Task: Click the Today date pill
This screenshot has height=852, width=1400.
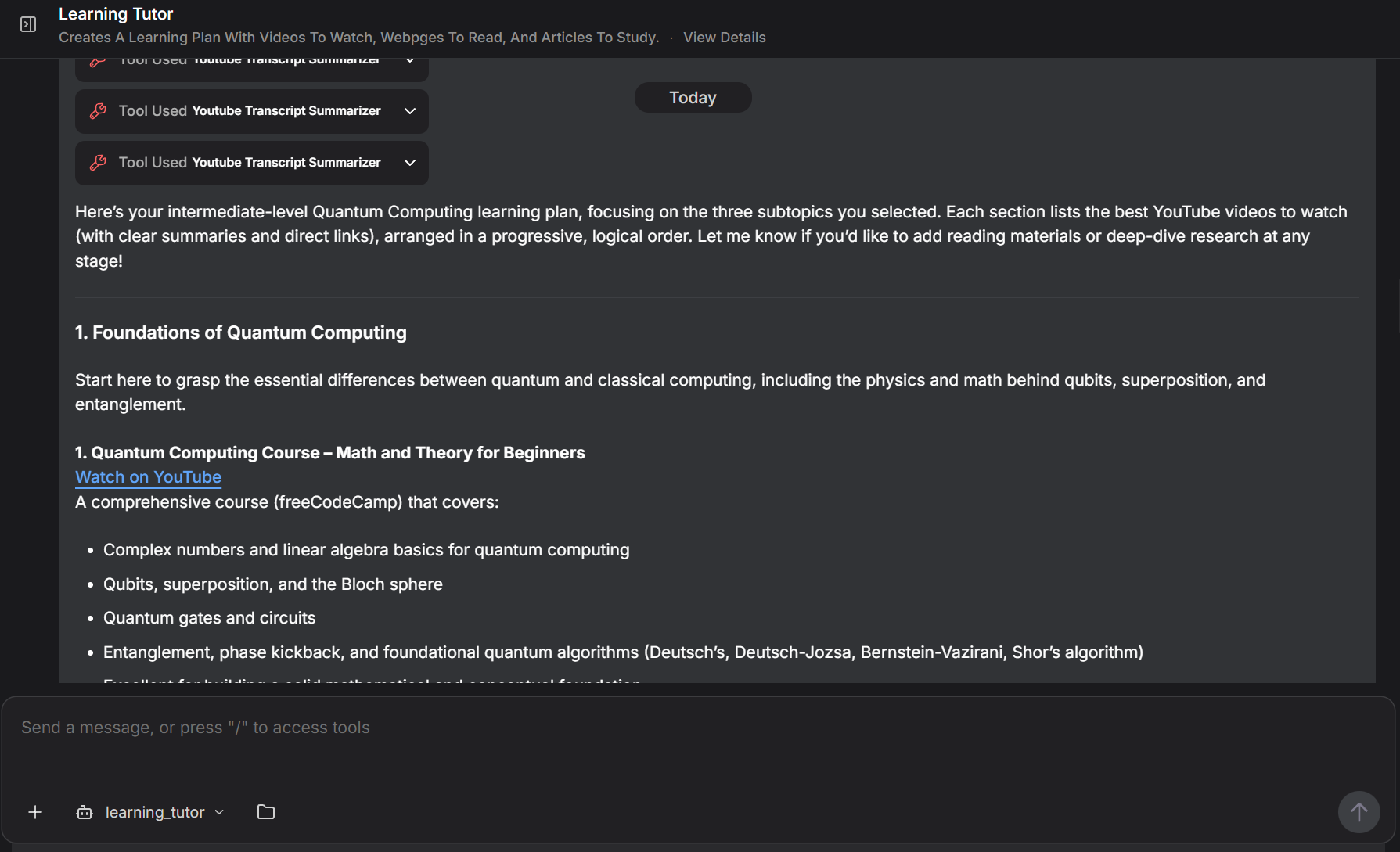Action: (x=693, y=98)
